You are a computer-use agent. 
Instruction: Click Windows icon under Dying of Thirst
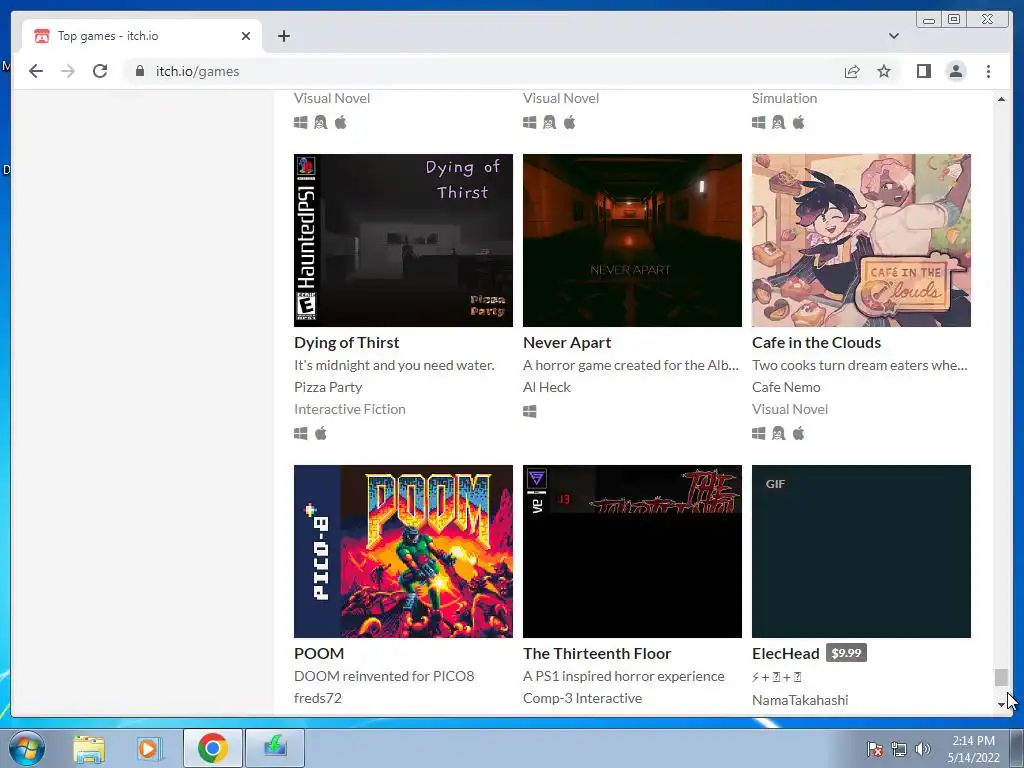300,434
